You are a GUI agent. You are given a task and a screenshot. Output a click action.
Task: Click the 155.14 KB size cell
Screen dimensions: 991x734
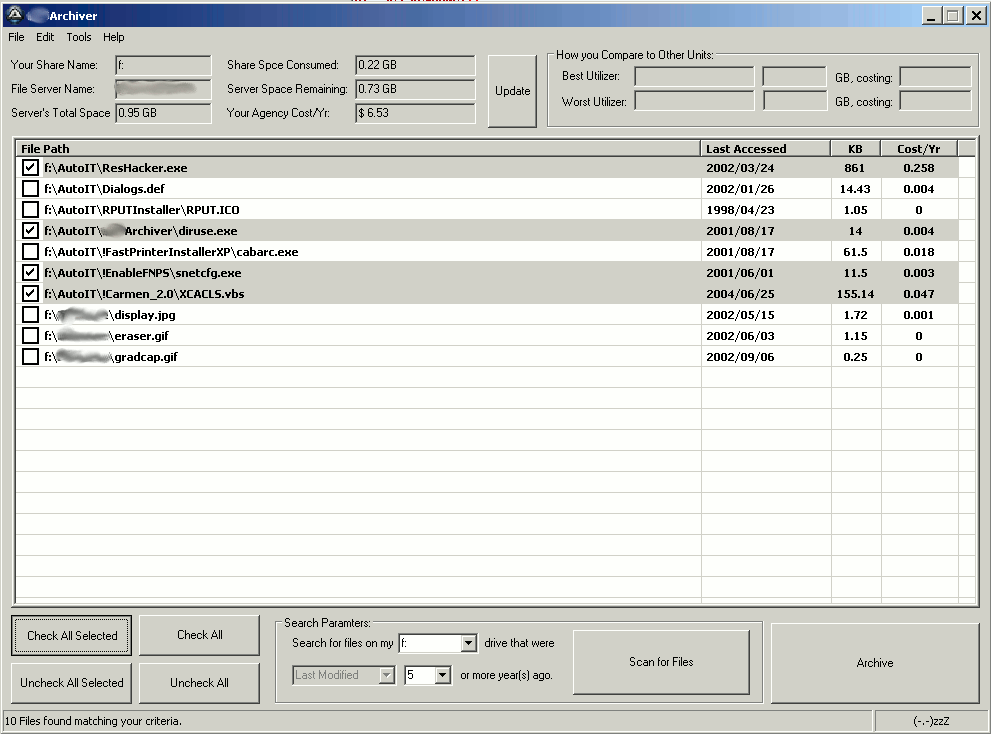pos(855,293)
